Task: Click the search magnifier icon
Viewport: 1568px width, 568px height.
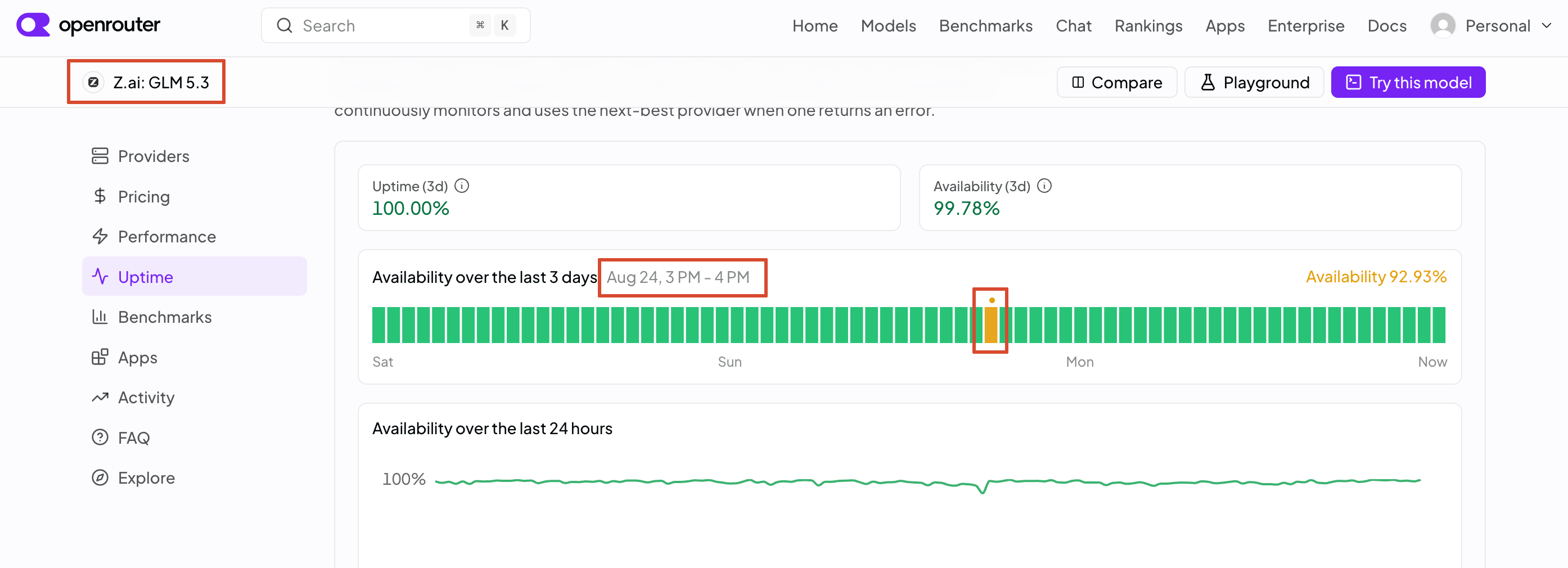Action: click(x=284, y=25)
